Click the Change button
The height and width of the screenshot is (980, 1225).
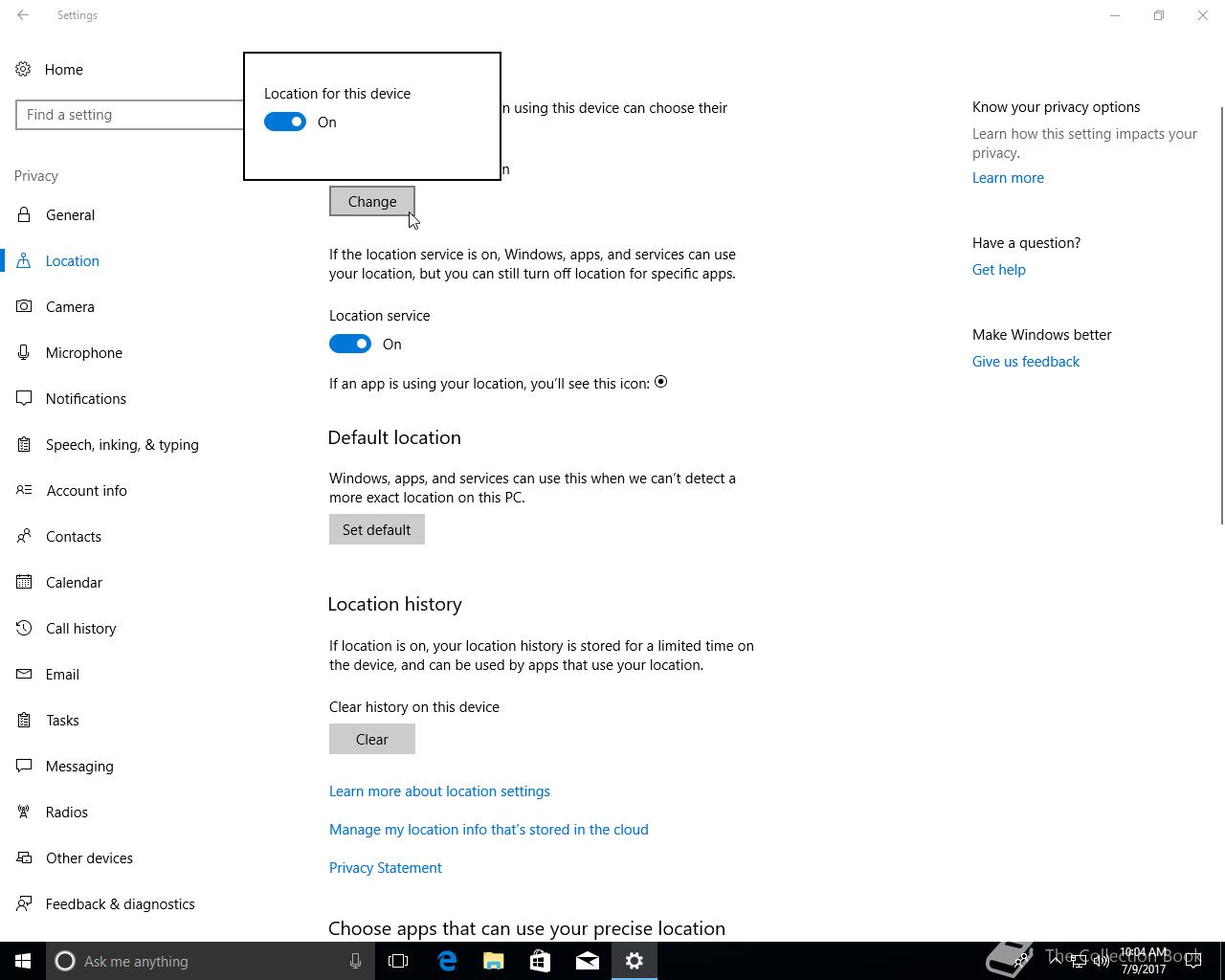click(372, 201)
